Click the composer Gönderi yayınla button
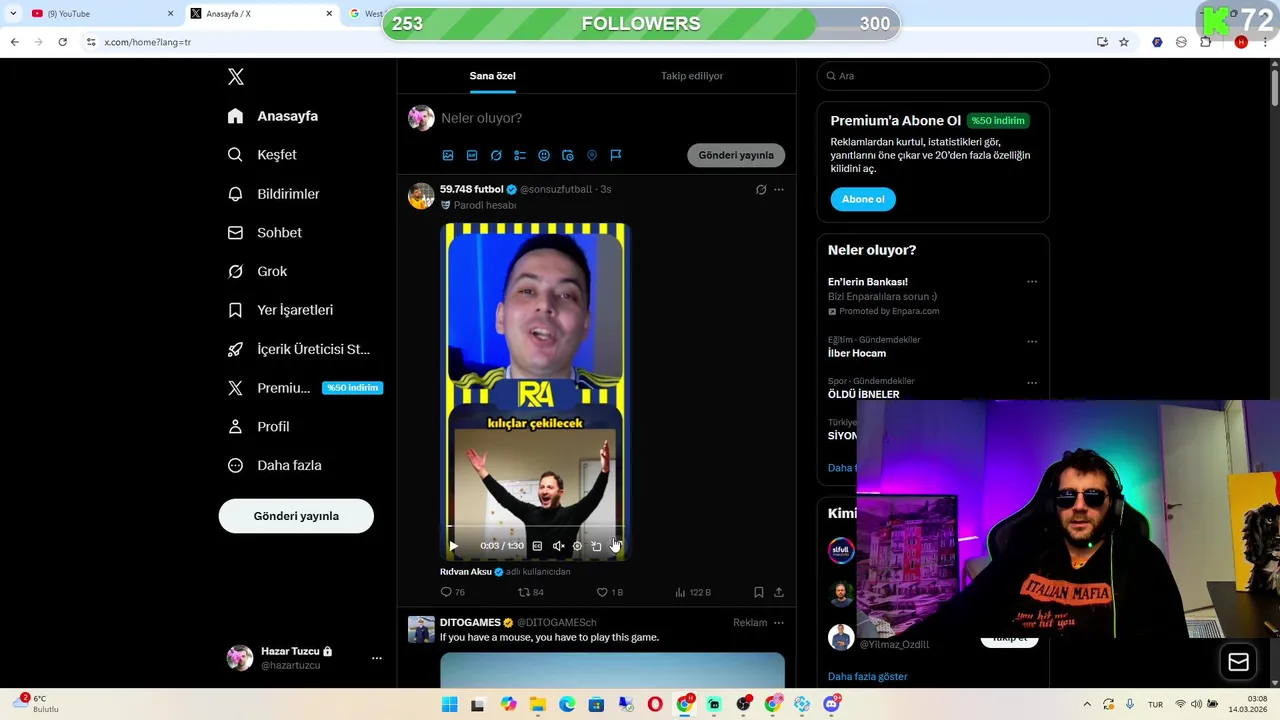This screenshot has height=720, width=1280. pos(736,155)
